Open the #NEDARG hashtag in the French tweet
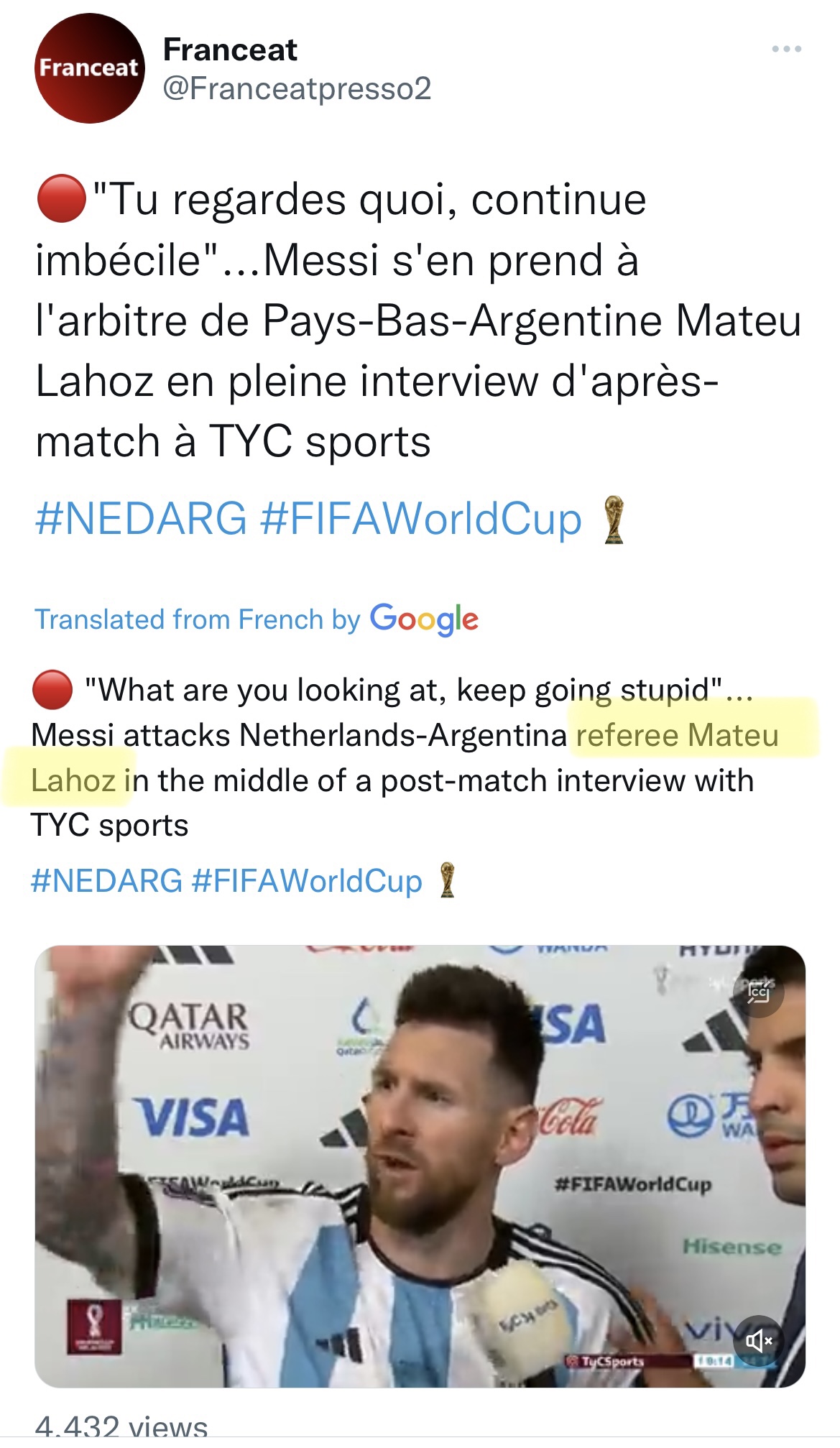 141,519
